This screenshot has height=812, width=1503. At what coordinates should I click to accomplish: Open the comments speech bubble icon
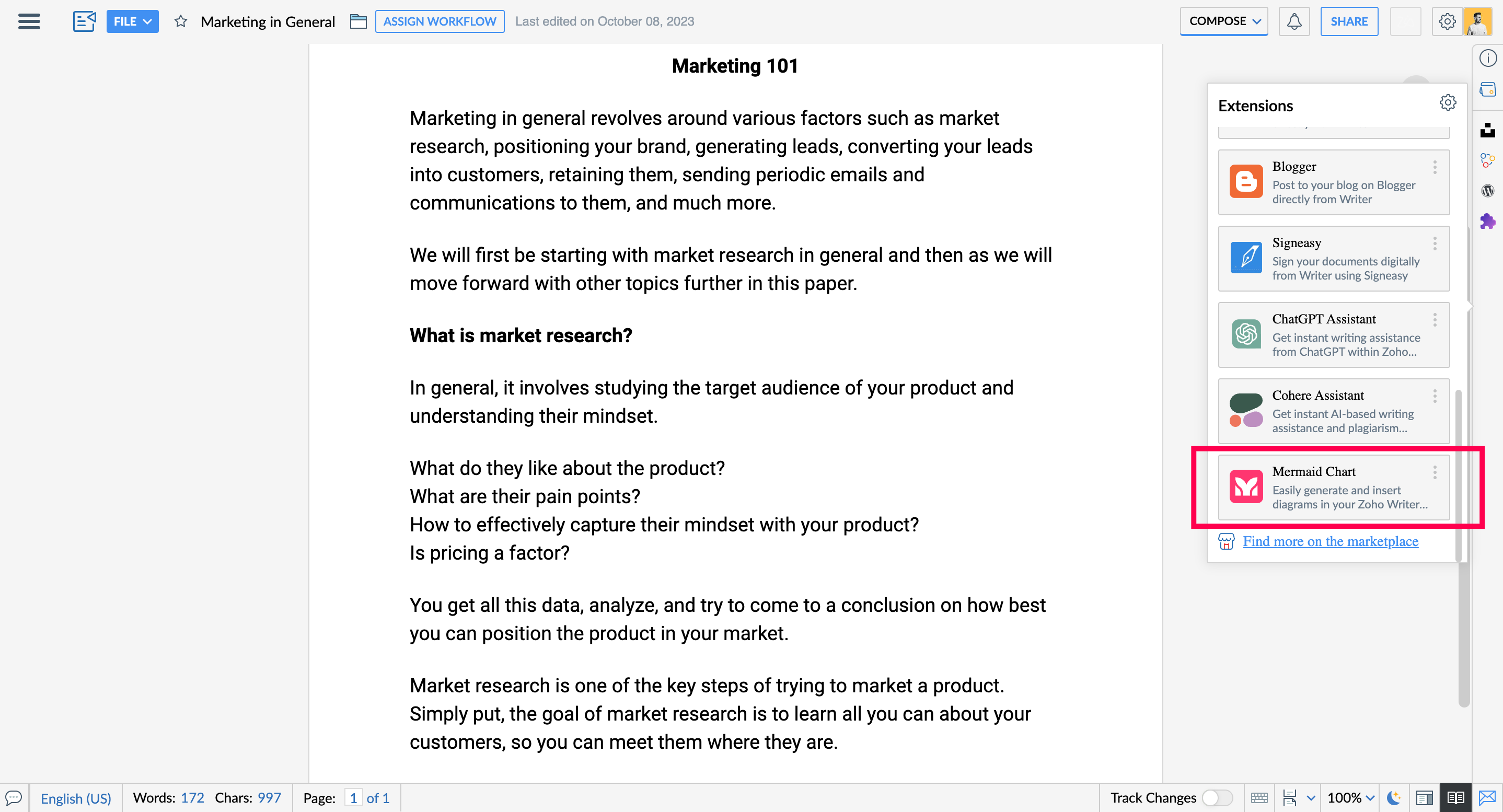(x=14, y=797)
